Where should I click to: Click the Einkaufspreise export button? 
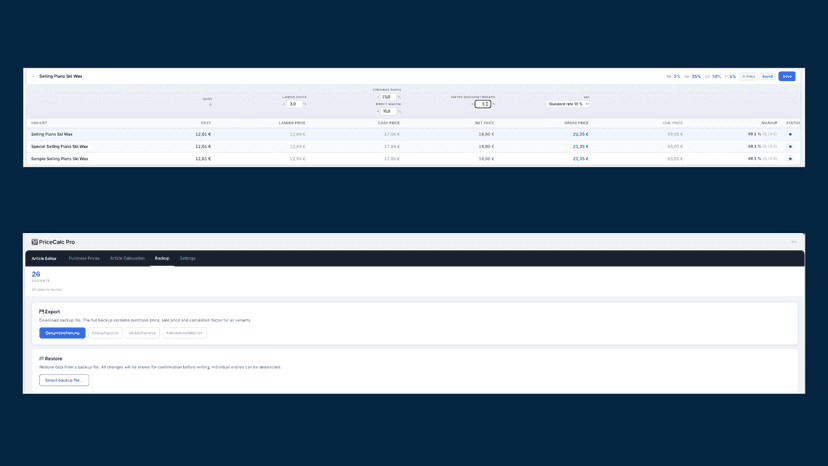point(105,333)
